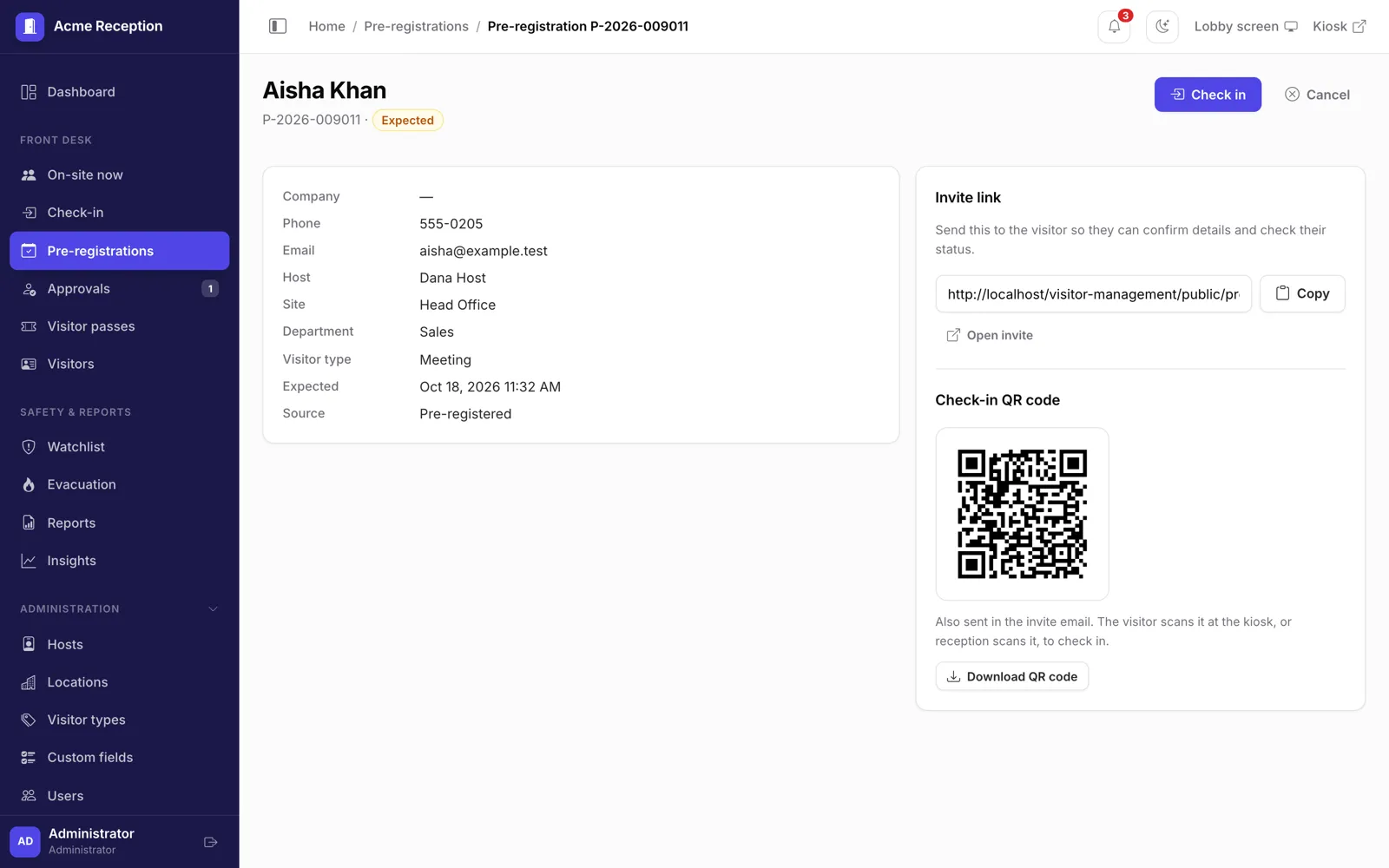This screenshot has width=1389, height=868.
Task: Open Evacuation page
Action: tap(120, 484)
